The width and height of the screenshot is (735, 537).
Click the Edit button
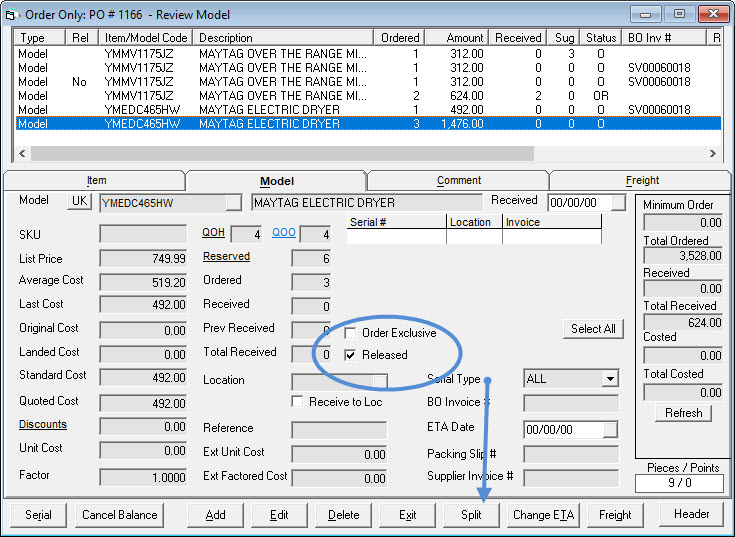[279, 515]
